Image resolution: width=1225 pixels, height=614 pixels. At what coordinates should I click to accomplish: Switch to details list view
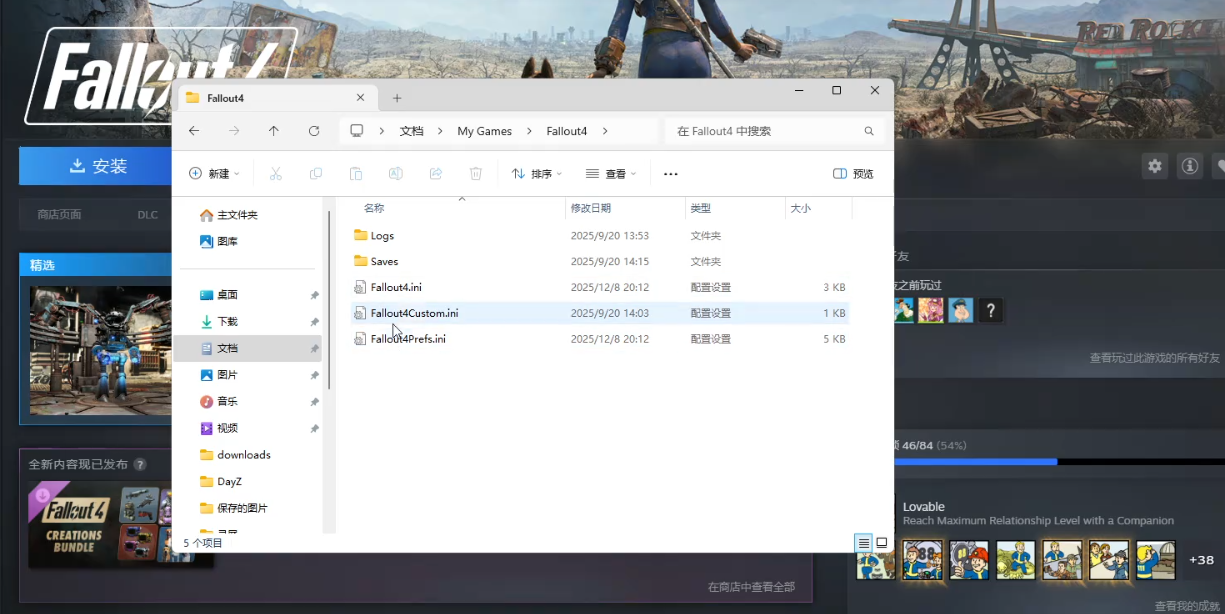pos(864,543)
